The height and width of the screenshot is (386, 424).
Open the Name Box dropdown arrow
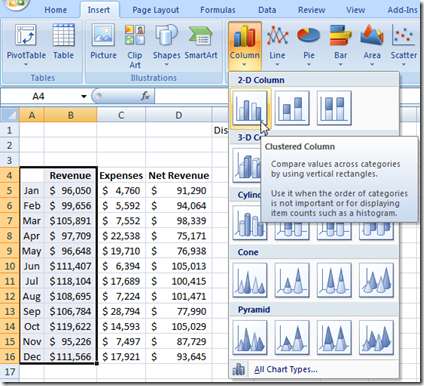(x=84, y=97)
